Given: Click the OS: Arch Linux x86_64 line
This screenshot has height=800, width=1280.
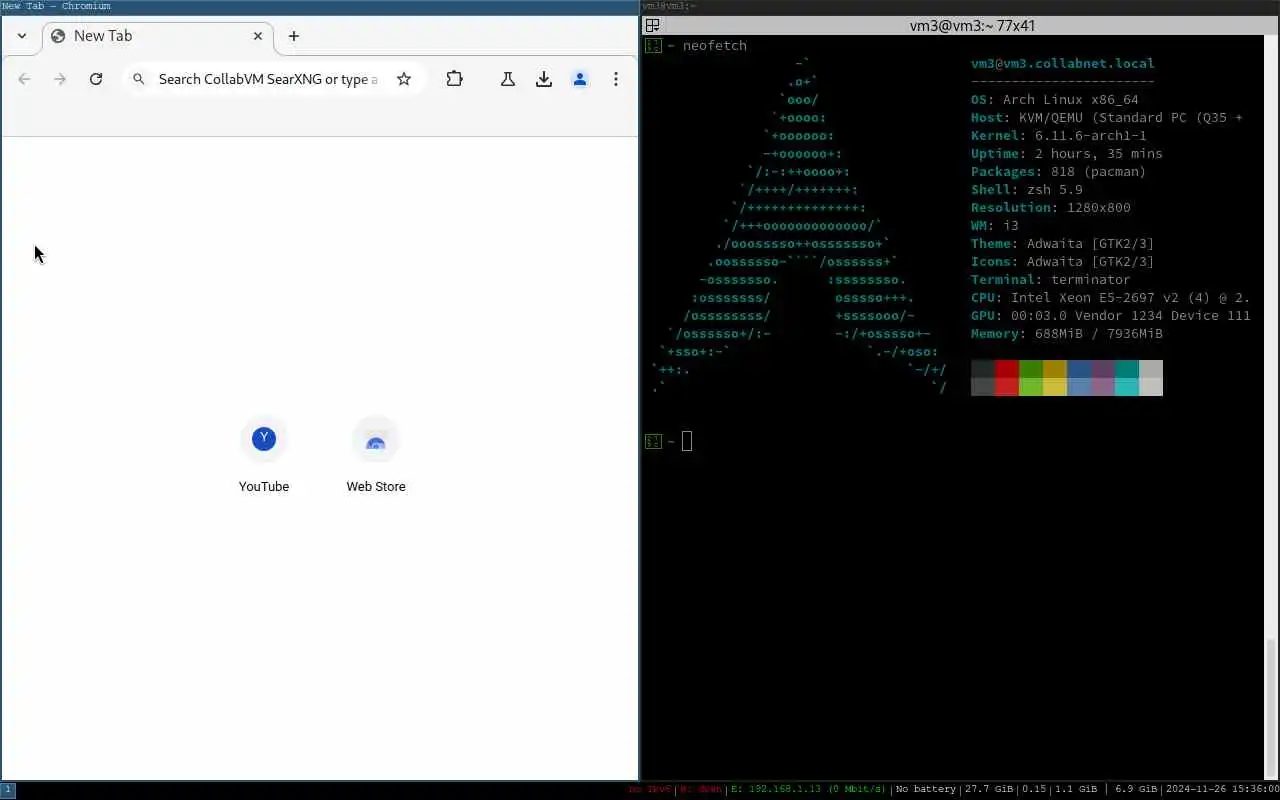Looking at the screenshot, I should pyautogui.click(x=1055, y=100).
